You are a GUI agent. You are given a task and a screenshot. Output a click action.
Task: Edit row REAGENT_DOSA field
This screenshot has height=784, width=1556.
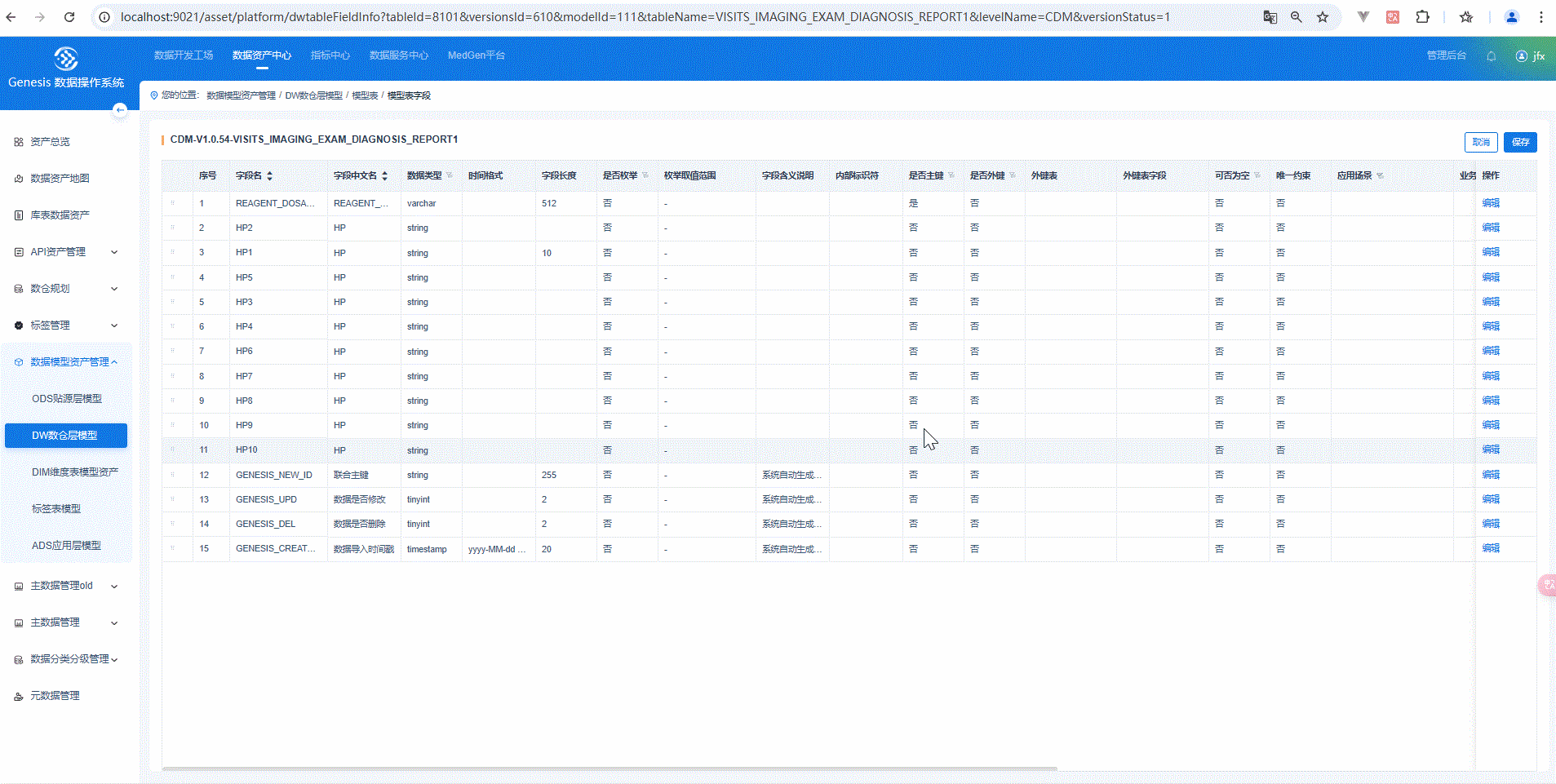pos(1491,203)
